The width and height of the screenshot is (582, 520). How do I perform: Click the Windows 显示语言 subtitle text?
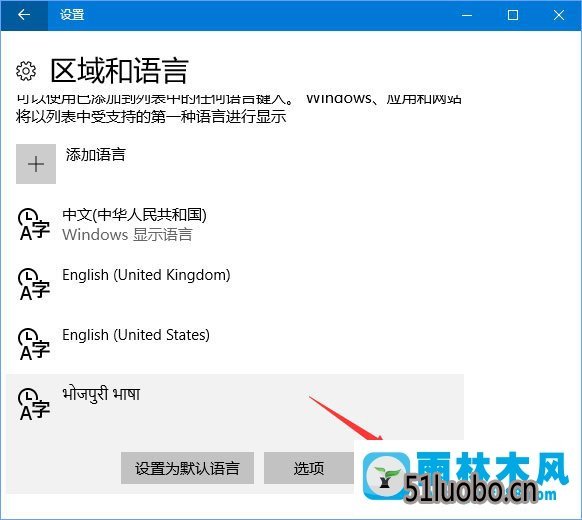click(x=127, y=235)
